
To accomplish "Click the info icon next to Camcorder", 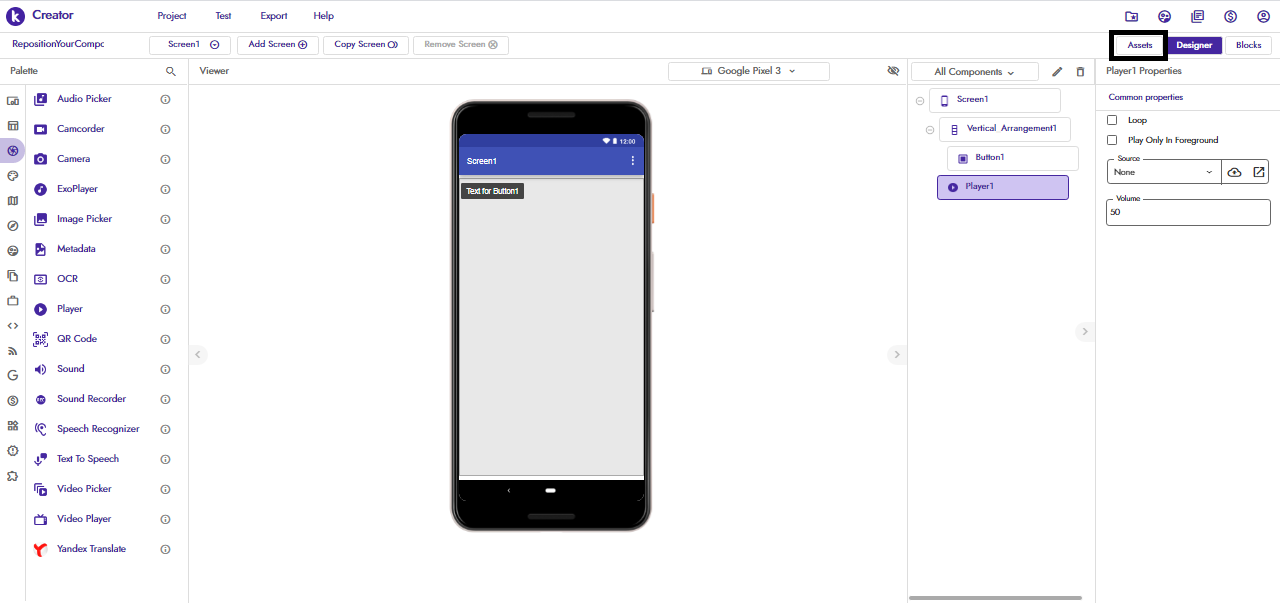I will [165, 129].
